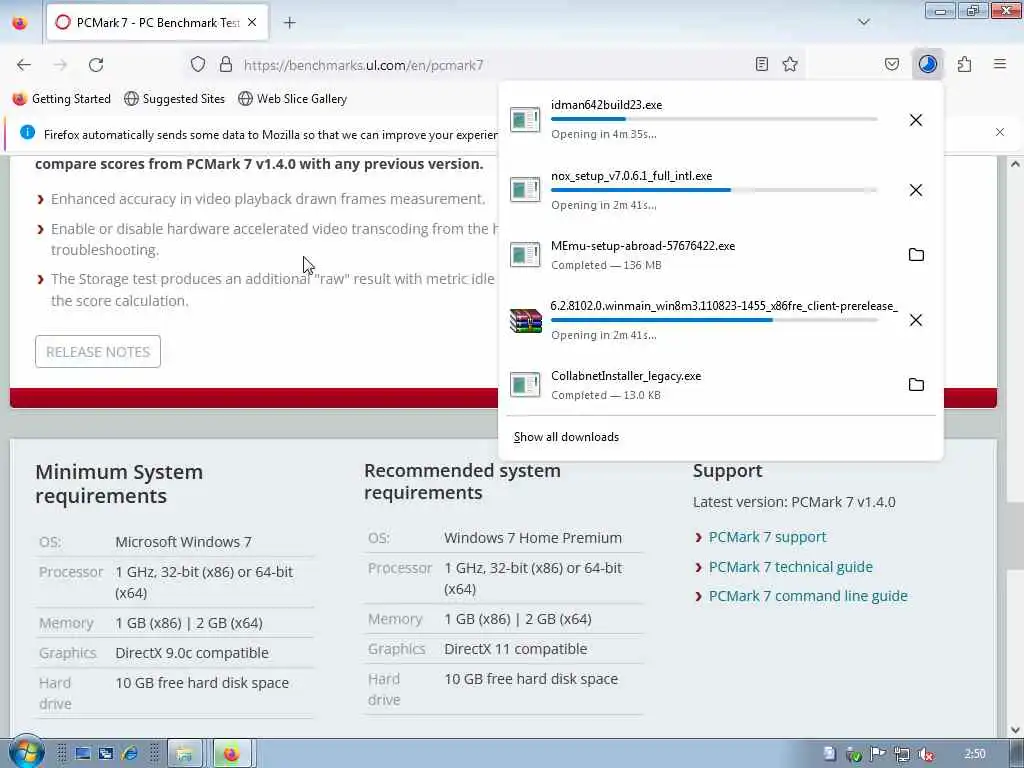Image resolution: width=1024 pixels, height=768 pixels.
Task: Expand the list all tabs dropdown
Action: [863, 22]
